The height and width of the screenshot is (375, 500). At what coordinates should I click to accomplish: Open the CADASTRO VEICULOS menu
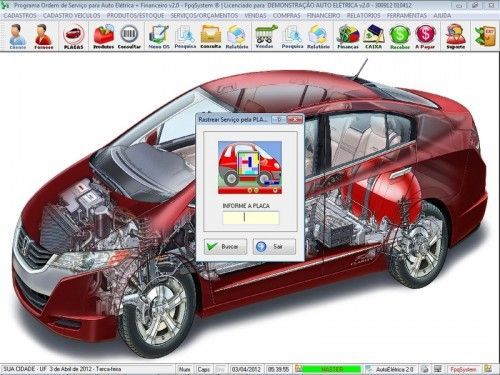(x=71, y=16)
